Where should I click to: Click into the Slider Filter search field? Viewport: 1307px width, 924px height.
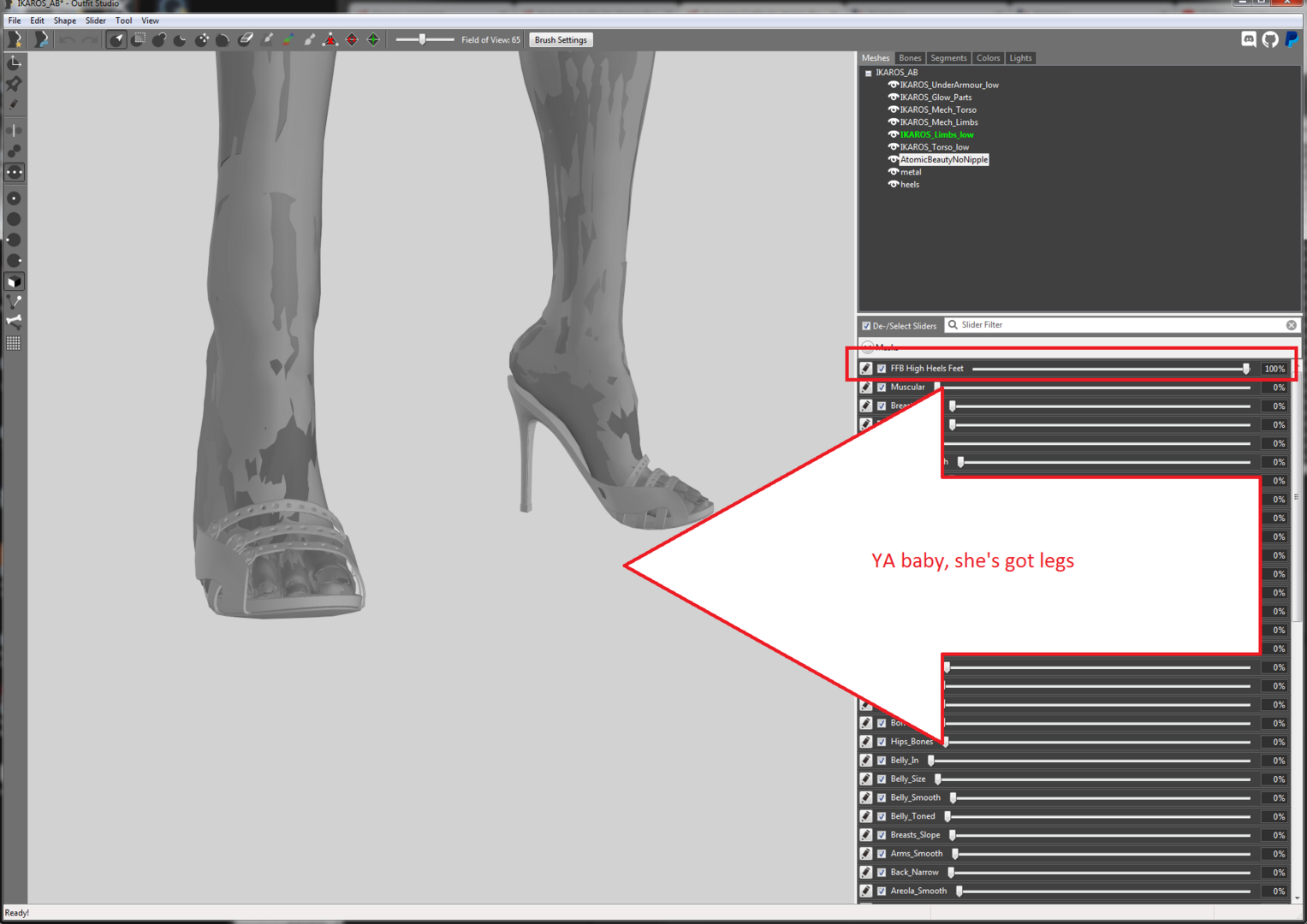tap(1121, 325)
